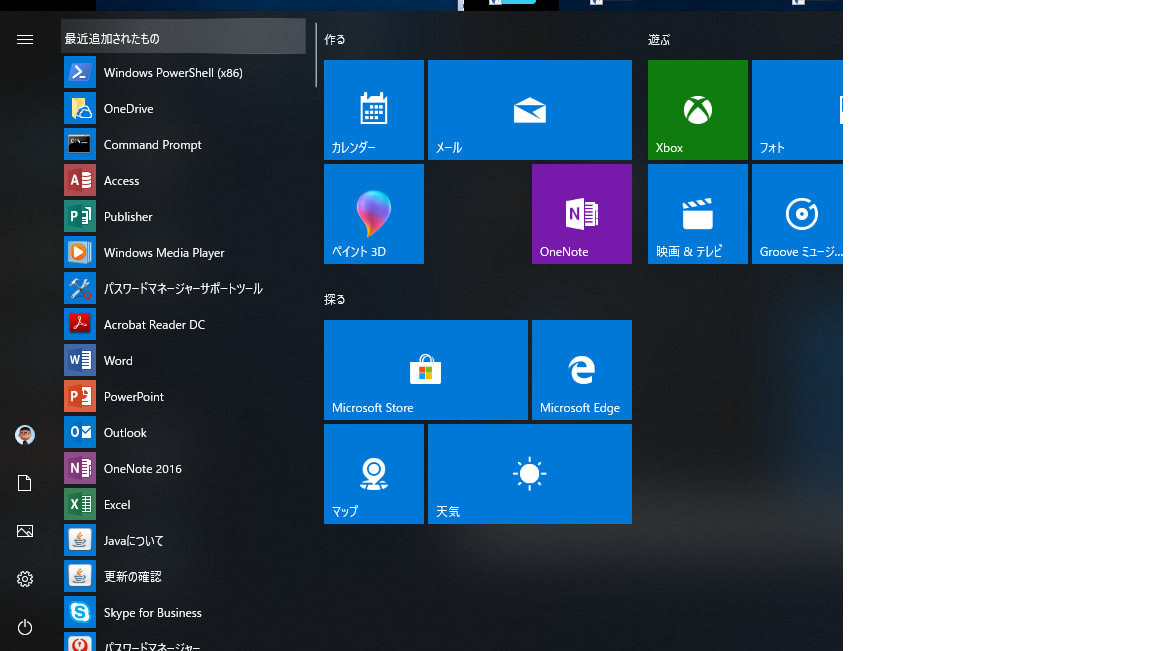
Task: Click the app list scrollbar
Action: click(x=316, y=55)
